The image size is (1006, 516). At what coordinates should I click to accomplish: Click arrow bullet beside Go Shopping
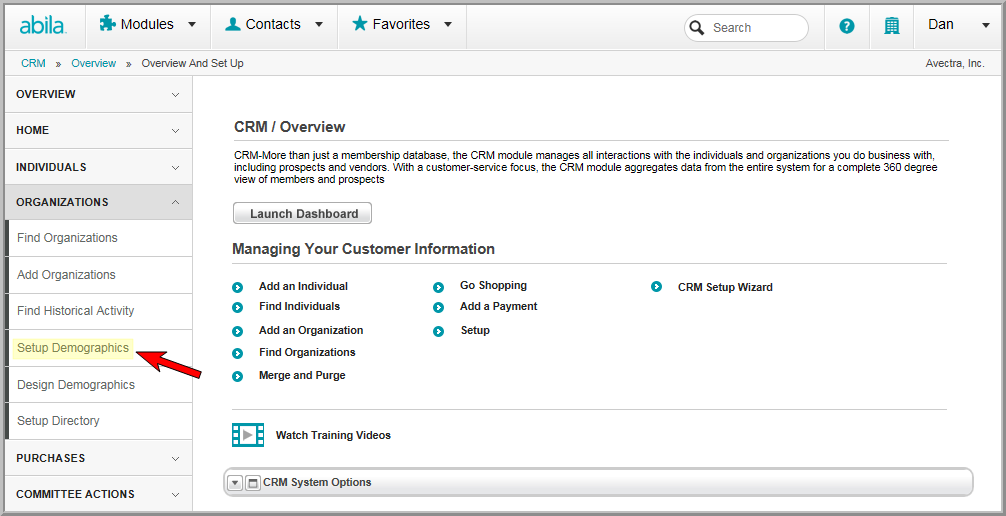pyautogui.click(x=438, y=287)
